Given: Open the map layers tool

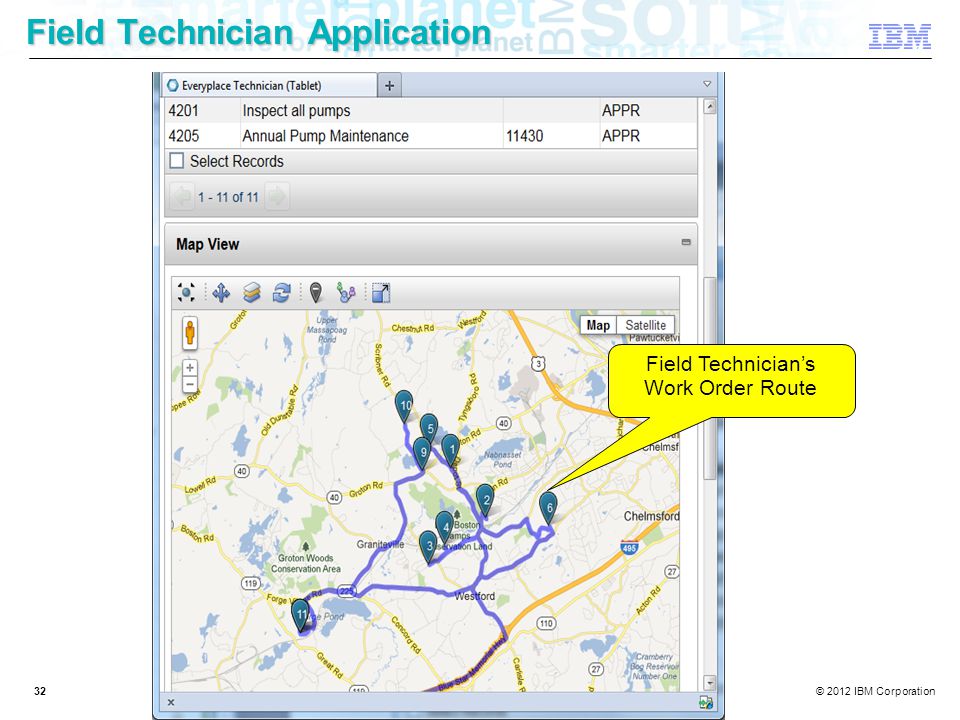Looking at the screenshot, I should (x=252, y=293).
